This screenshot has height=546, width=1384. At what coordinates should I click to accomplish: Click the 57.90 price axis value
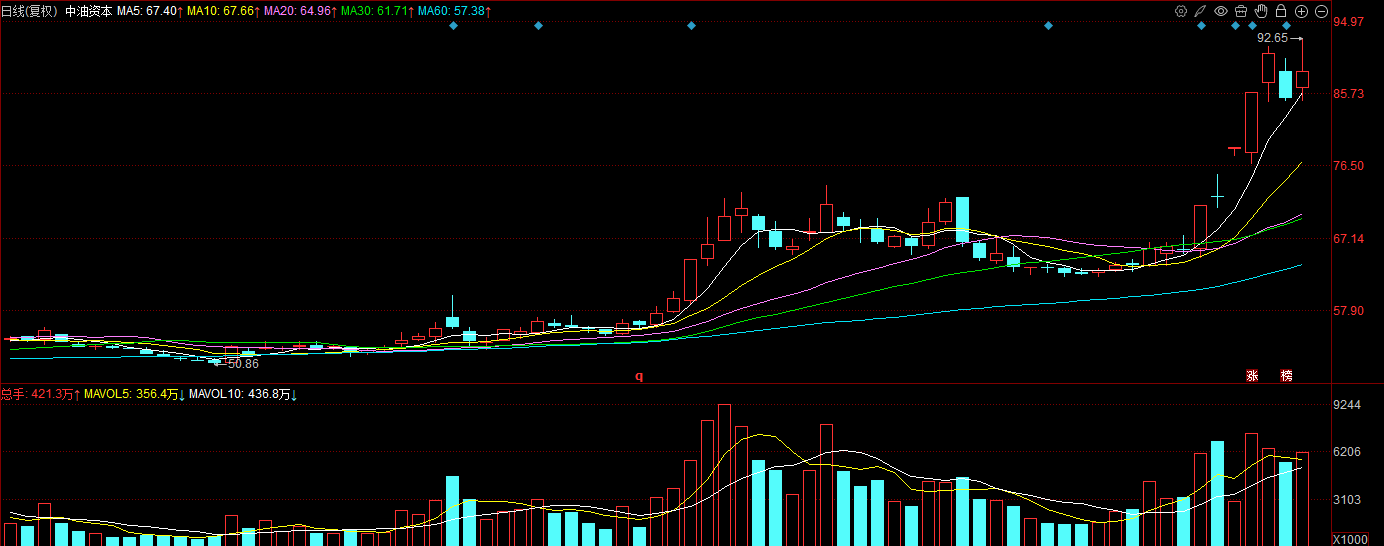pyautogui.click(x=1350, y=311)
